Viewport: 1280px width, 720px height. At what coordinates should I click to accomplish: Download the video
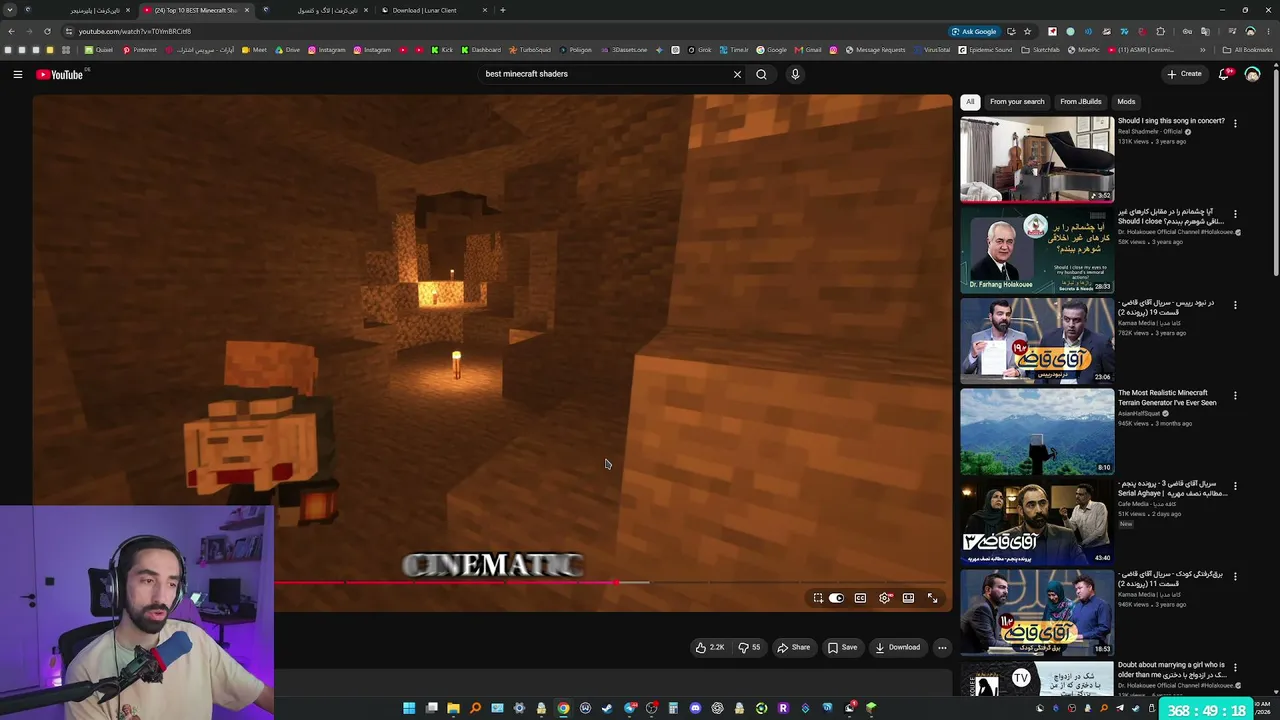click(897, 647)
